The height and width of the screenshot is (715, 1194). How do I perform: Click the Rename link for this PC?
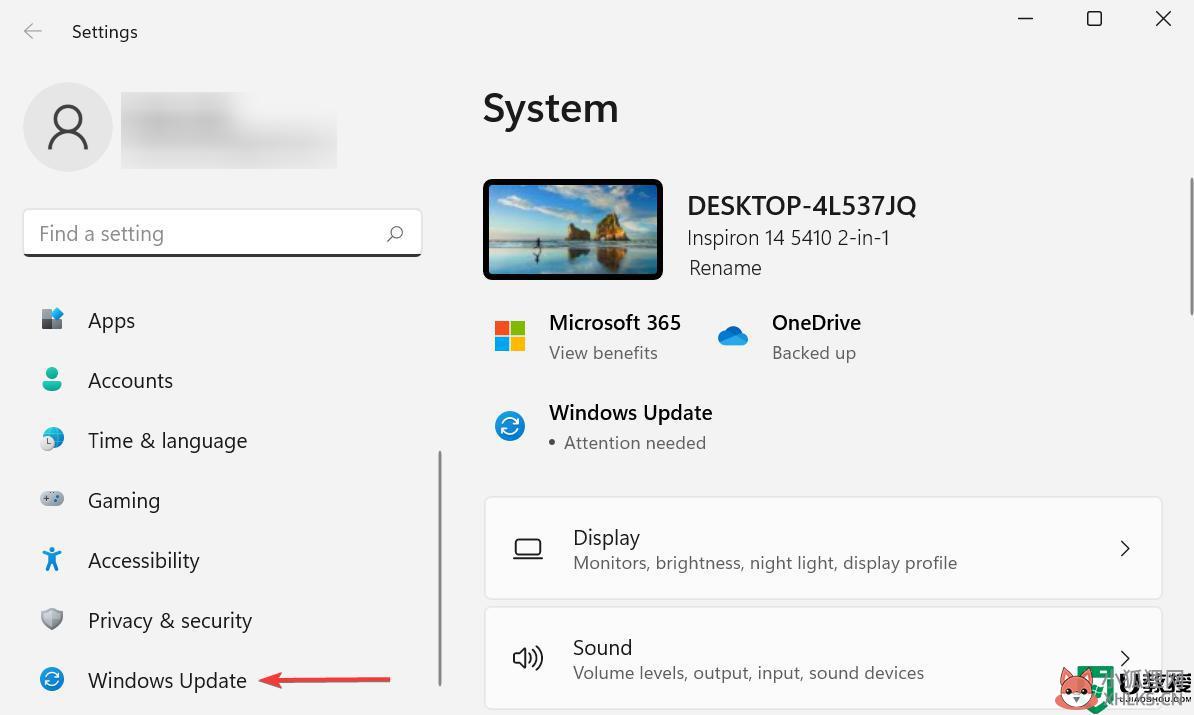point(725,268)
